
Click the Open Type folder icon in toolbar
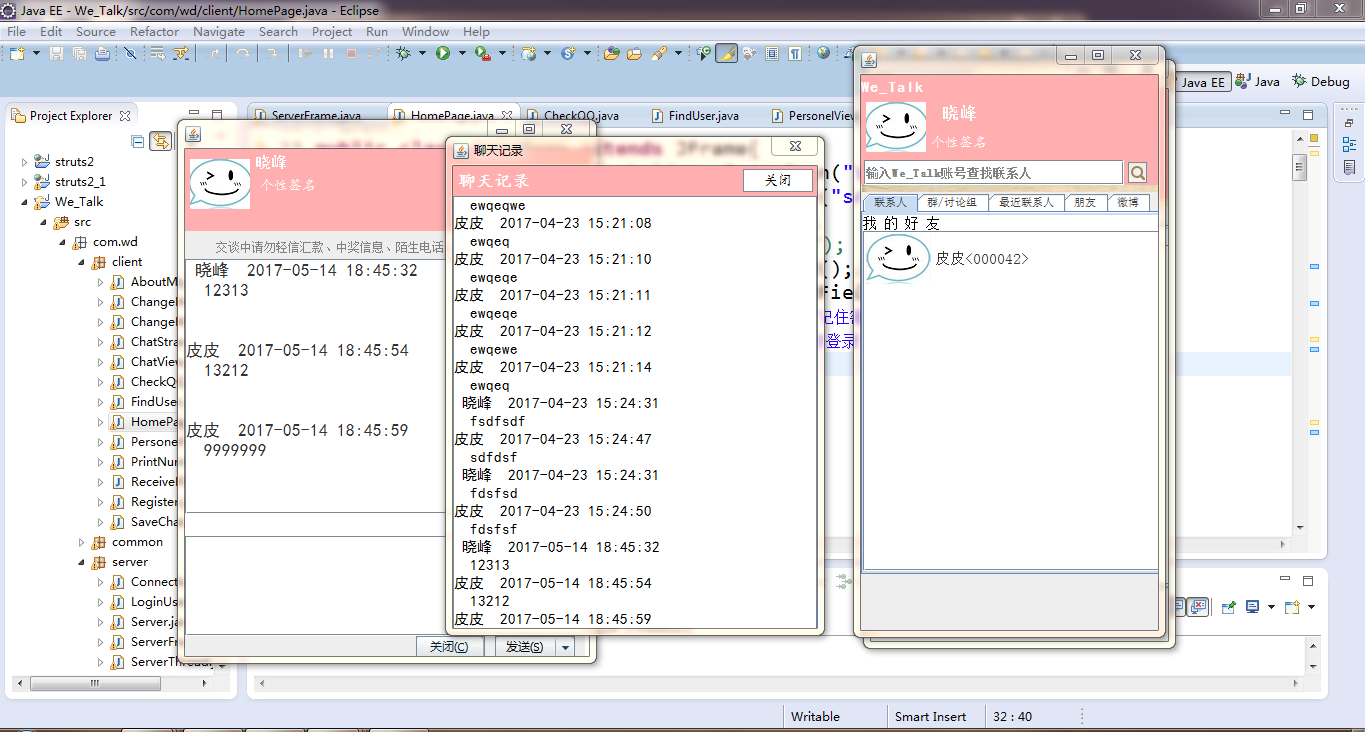point(611,53)
